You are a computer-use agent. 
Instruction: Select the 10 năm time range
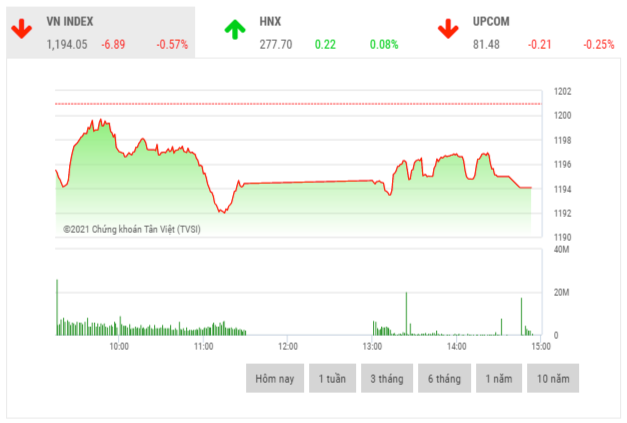(553, 378)
